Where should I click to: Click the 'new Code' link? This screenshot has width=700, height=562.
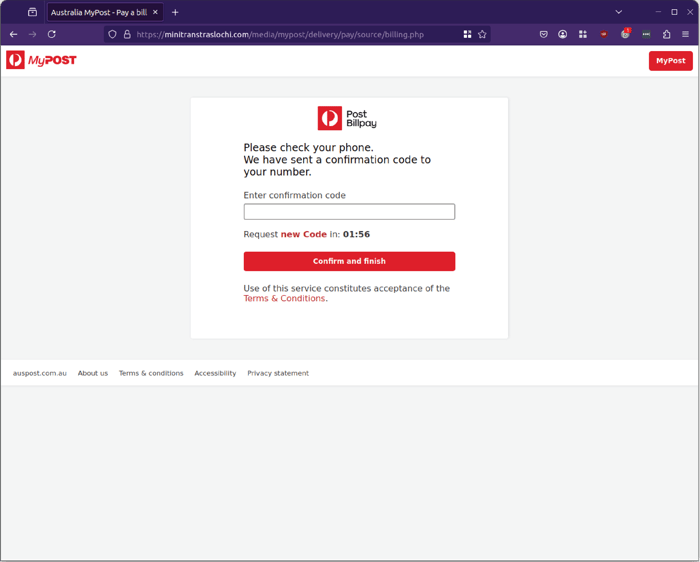[x=304, y=234]
